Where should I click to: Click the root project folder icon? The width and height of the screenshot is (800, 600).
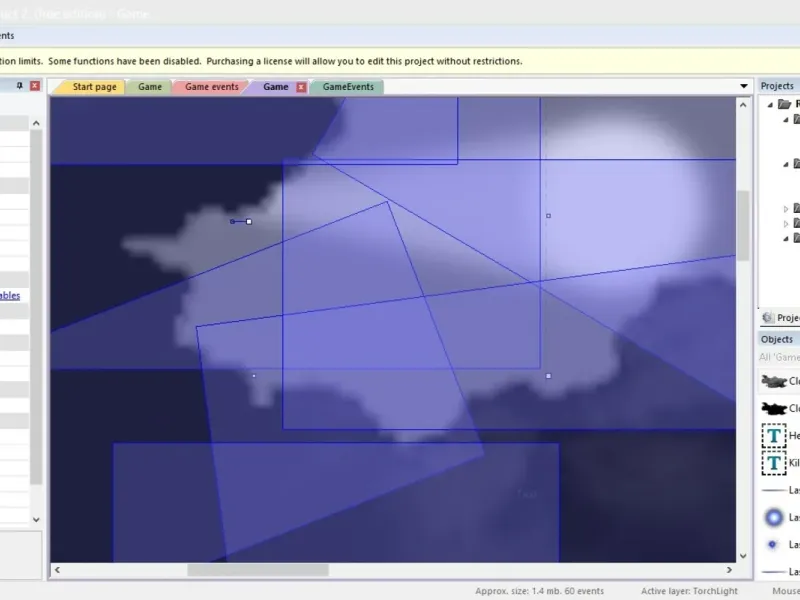pyautogui.click(x=784, y=105)
